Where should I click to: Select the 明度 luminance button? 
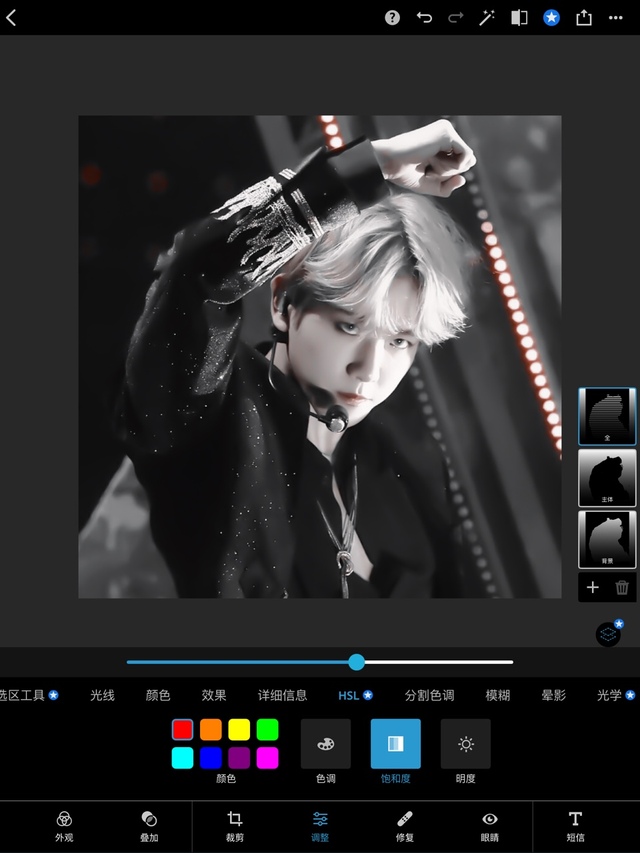click(466, 745)
